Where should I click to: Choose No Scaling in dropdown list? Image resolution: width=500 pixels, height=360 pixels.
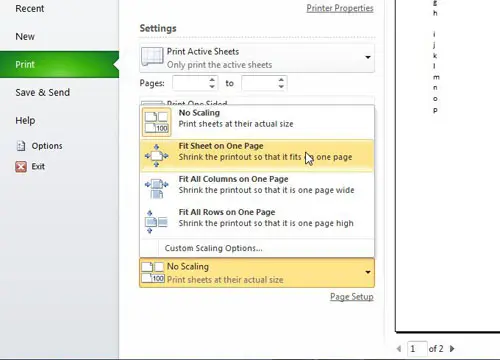coord(257,122)
